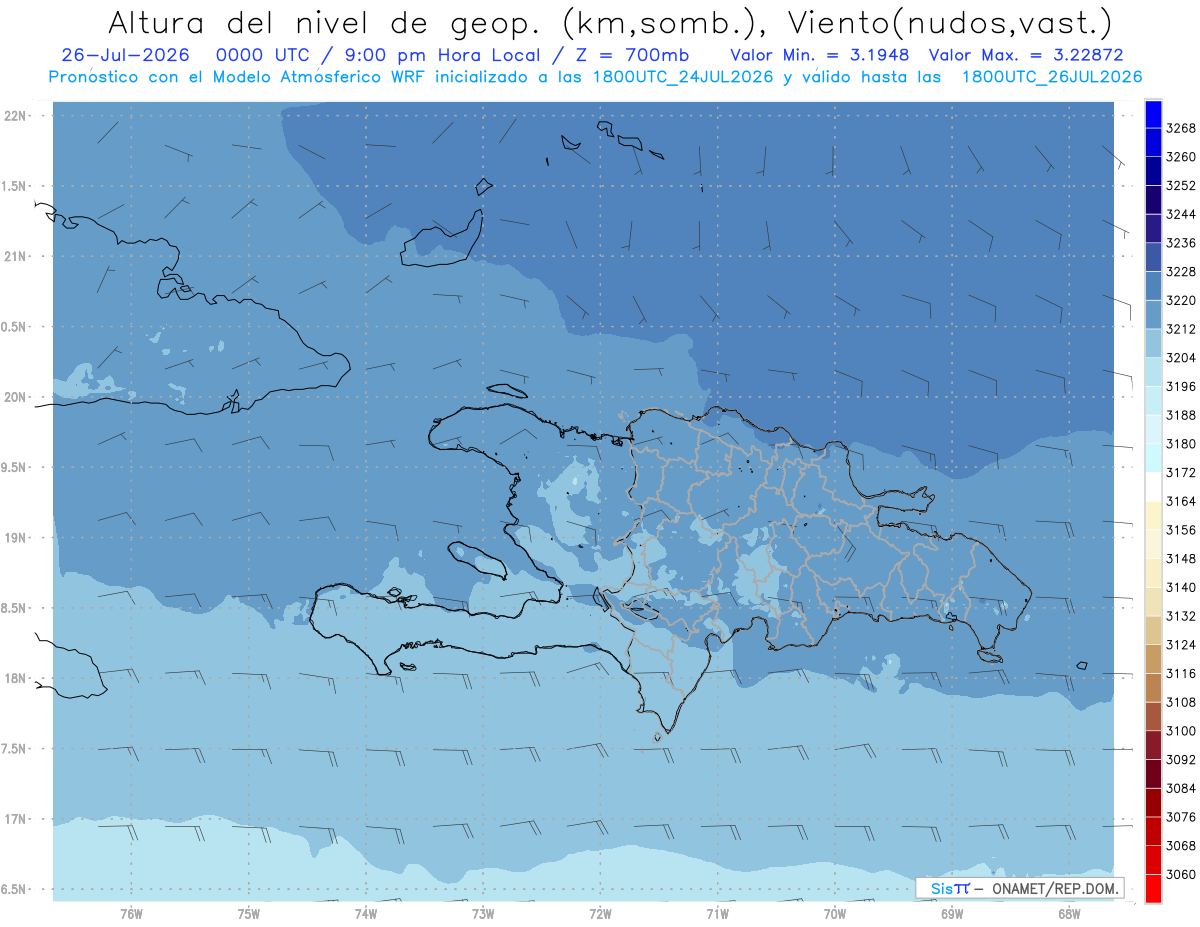This screenshot has width=1200, height=927.
Task: Click the initialization time '1800UTC_24JUL2026'
Action: click(682, 77)
